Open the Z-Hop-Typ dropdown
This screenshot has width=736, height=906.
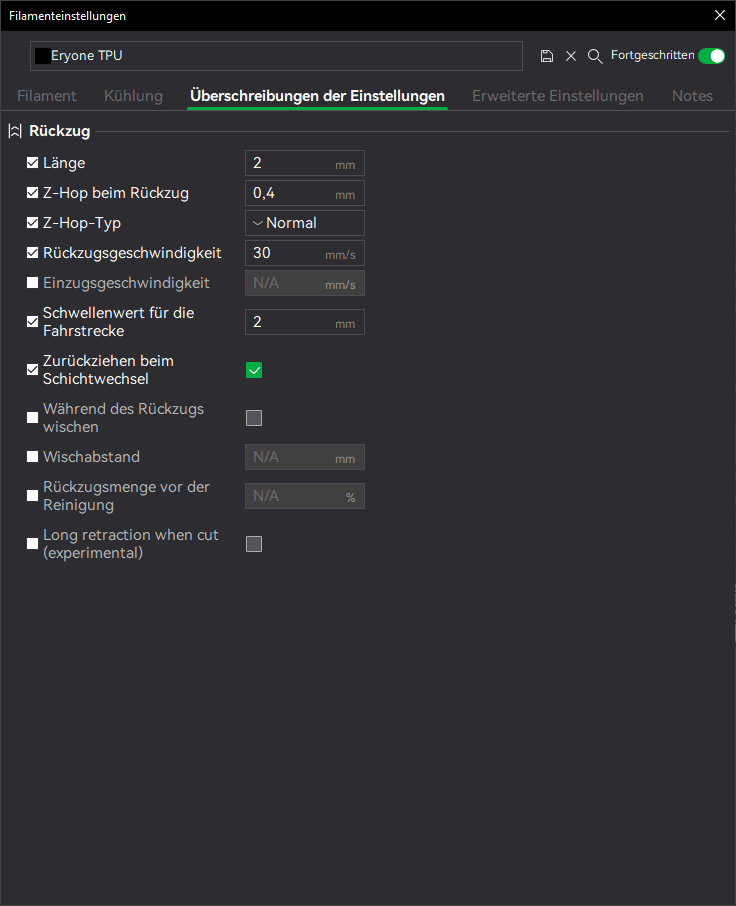coord(304,223)
